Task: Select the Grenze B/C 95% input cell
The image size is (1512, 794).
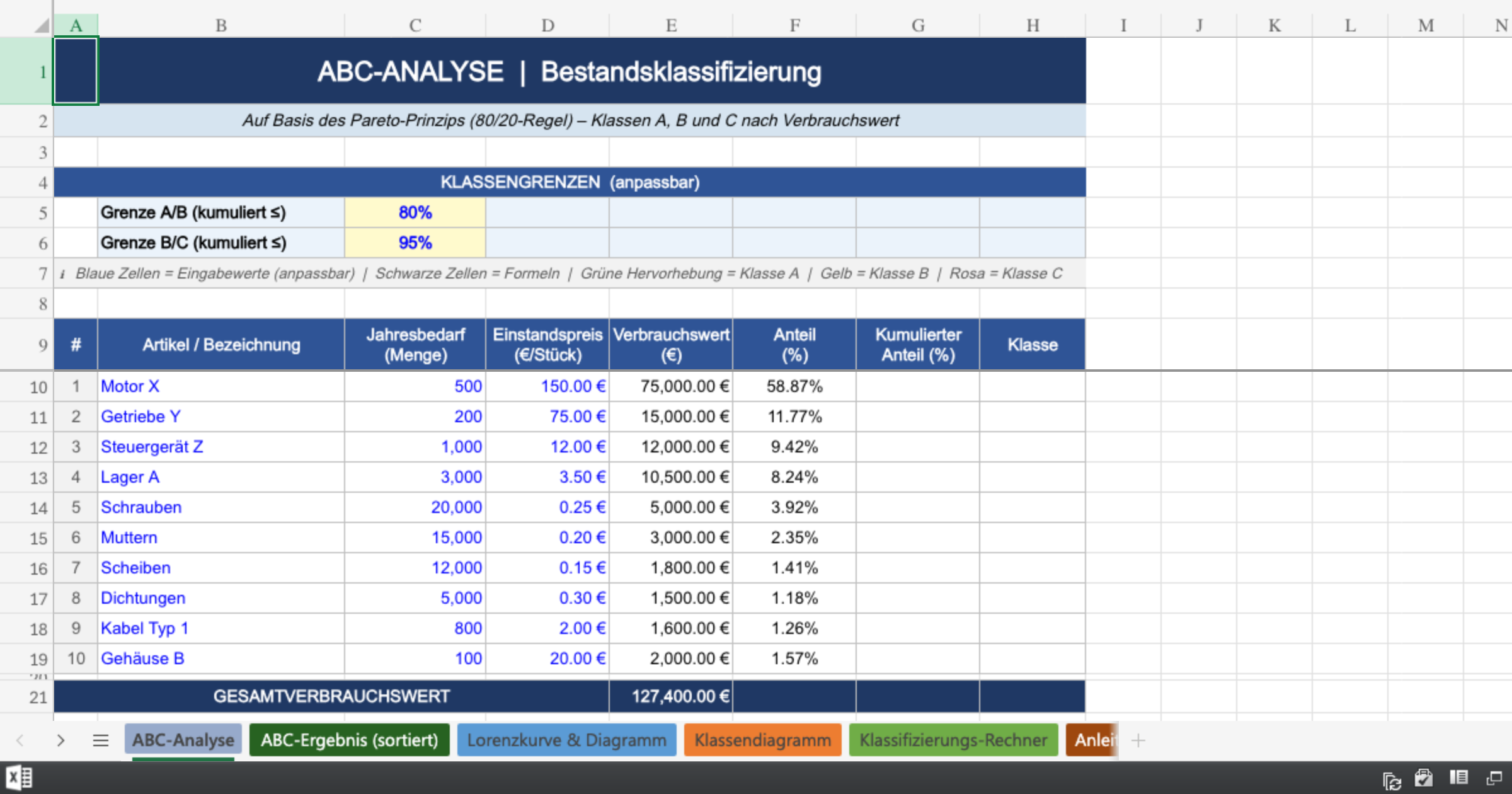Action: point(415,243)
